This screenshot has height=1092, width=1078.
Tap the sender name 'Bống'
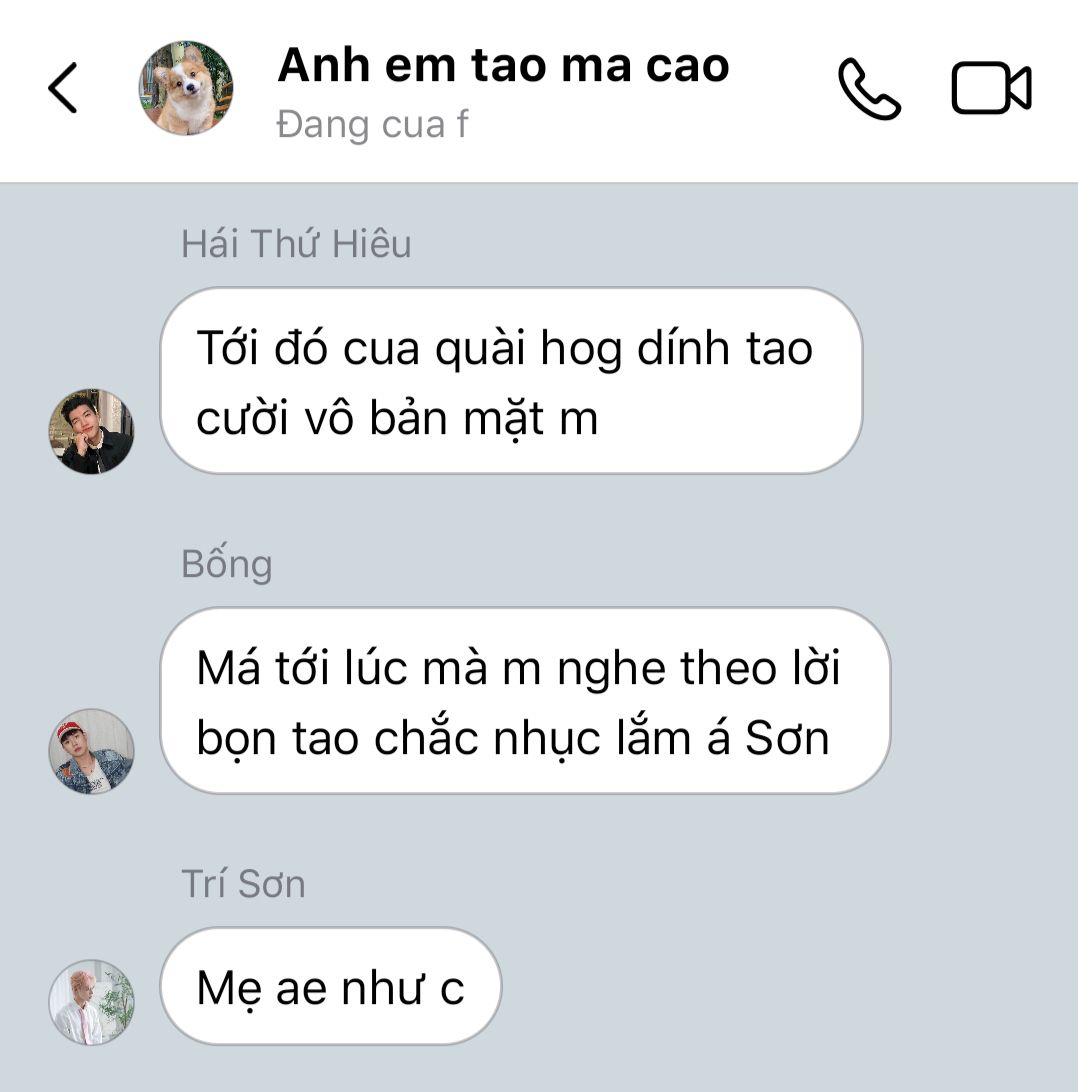coord(226,564)
